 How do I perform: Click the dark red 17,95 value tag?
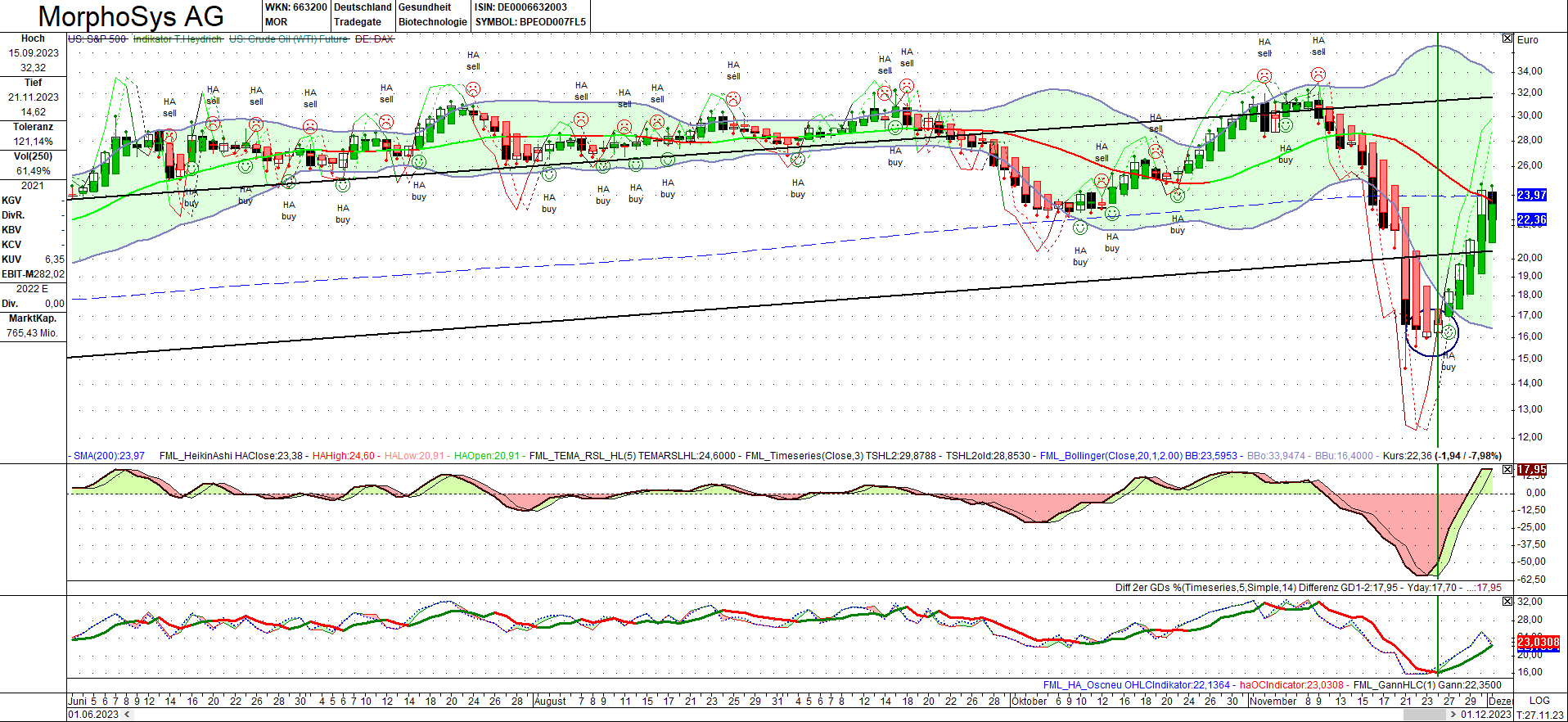coord(1532,470)
